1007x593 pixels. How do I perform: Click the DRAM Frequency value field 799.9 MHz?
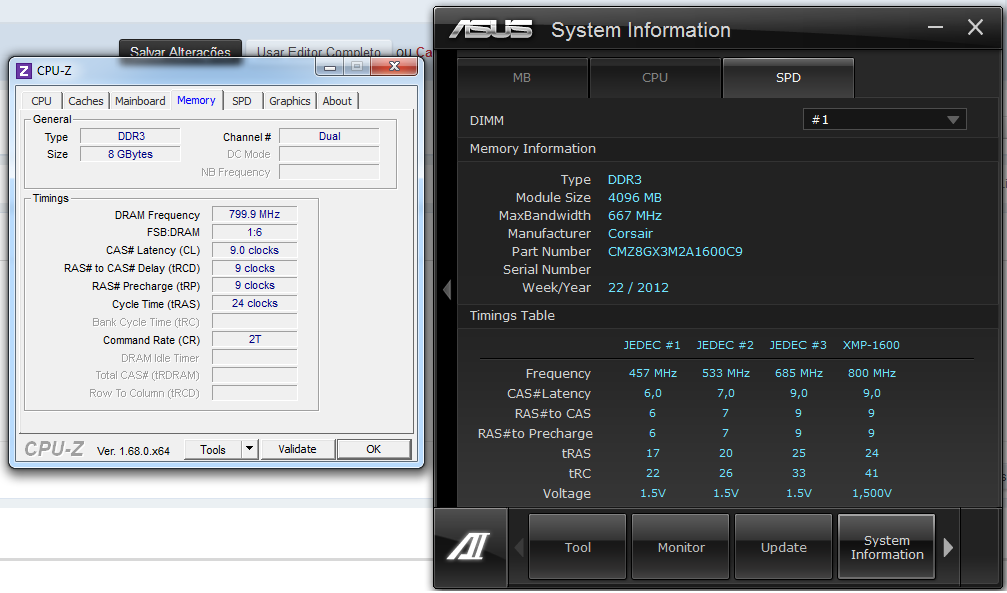pos(255,215)
